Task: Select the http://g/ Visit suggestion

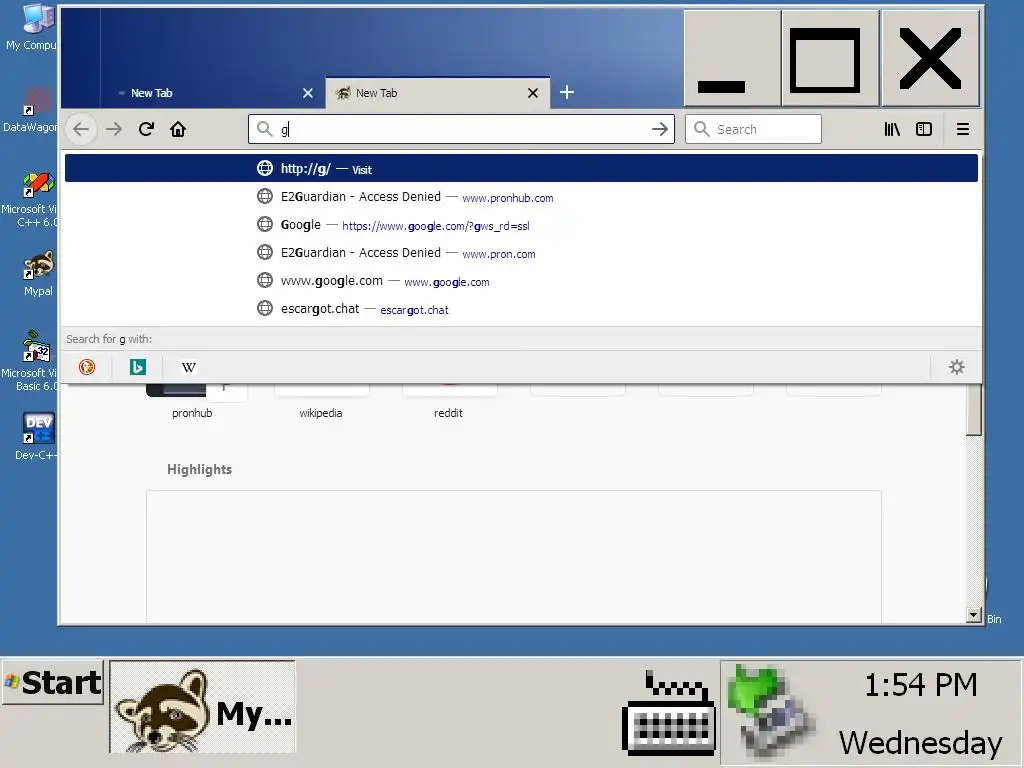Action: click(521, 168)
